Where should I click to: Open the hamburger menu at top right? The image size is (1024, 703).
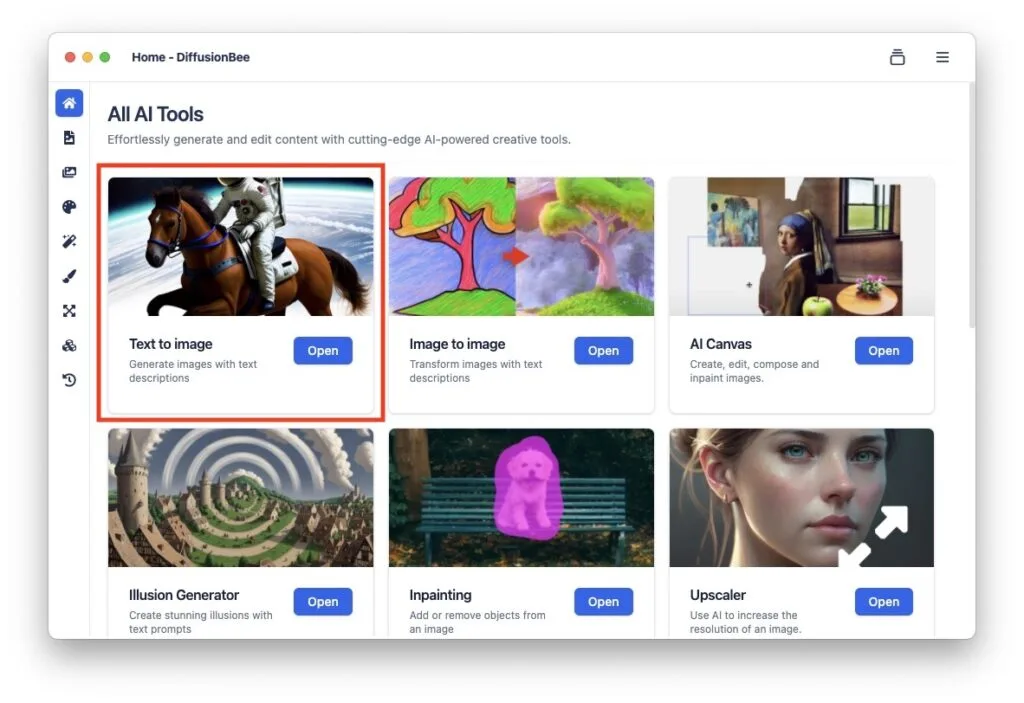(x=942, y=57)
